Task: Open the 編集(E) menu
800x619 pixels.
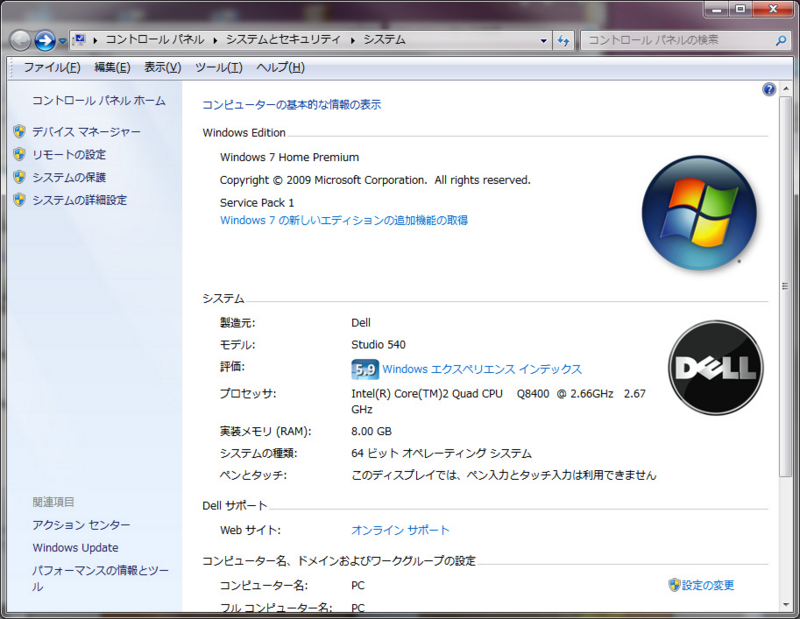Action: pyautogui.click(x=112, y=67)
